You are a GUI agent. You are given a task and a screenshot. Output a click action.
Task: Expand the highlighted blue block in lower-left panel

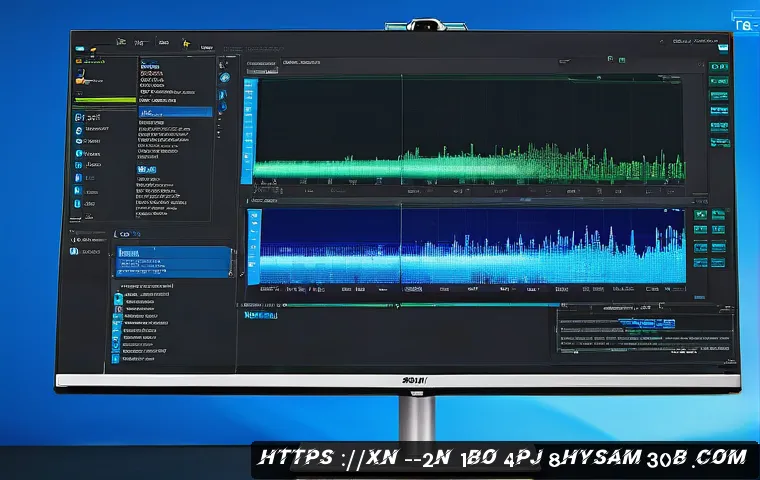pos(172,262)
